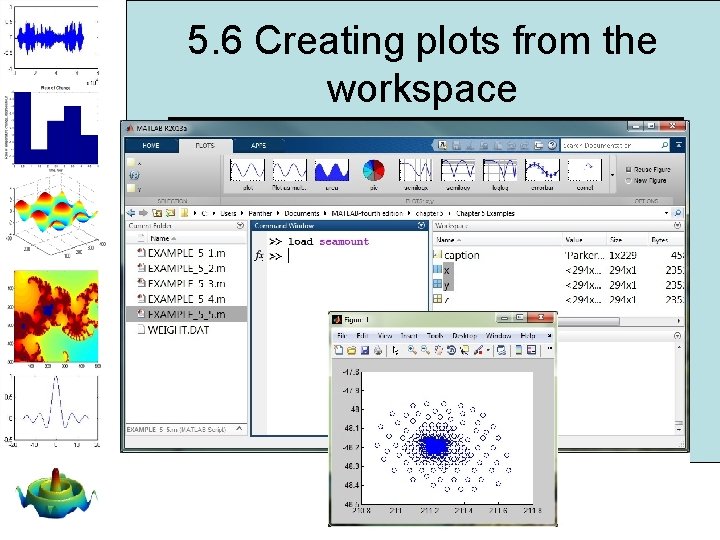
Task: Print the figure with the printer icon
Action: click(377, 350)
